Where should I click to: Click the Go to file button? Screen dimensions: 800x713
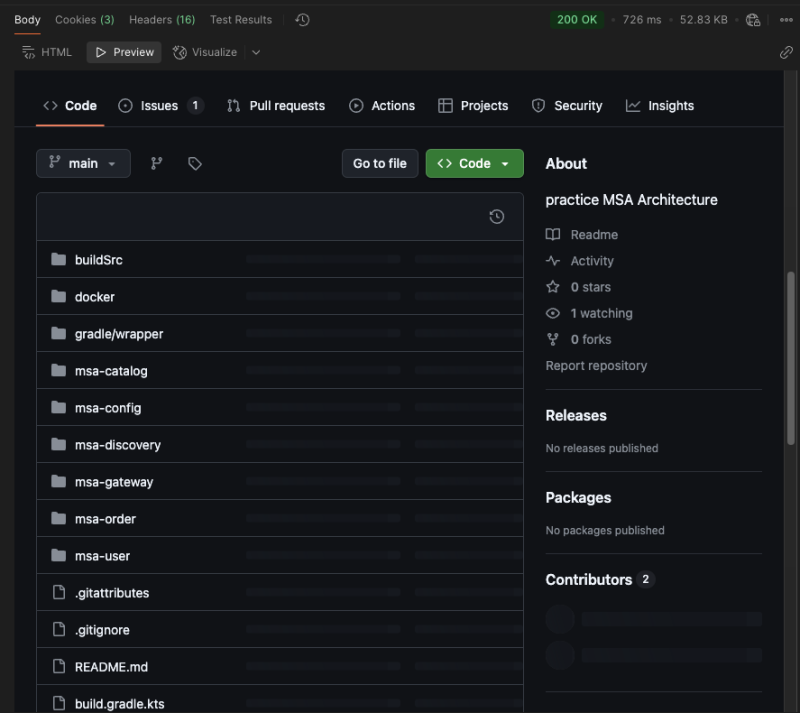[x=380, y=163]
